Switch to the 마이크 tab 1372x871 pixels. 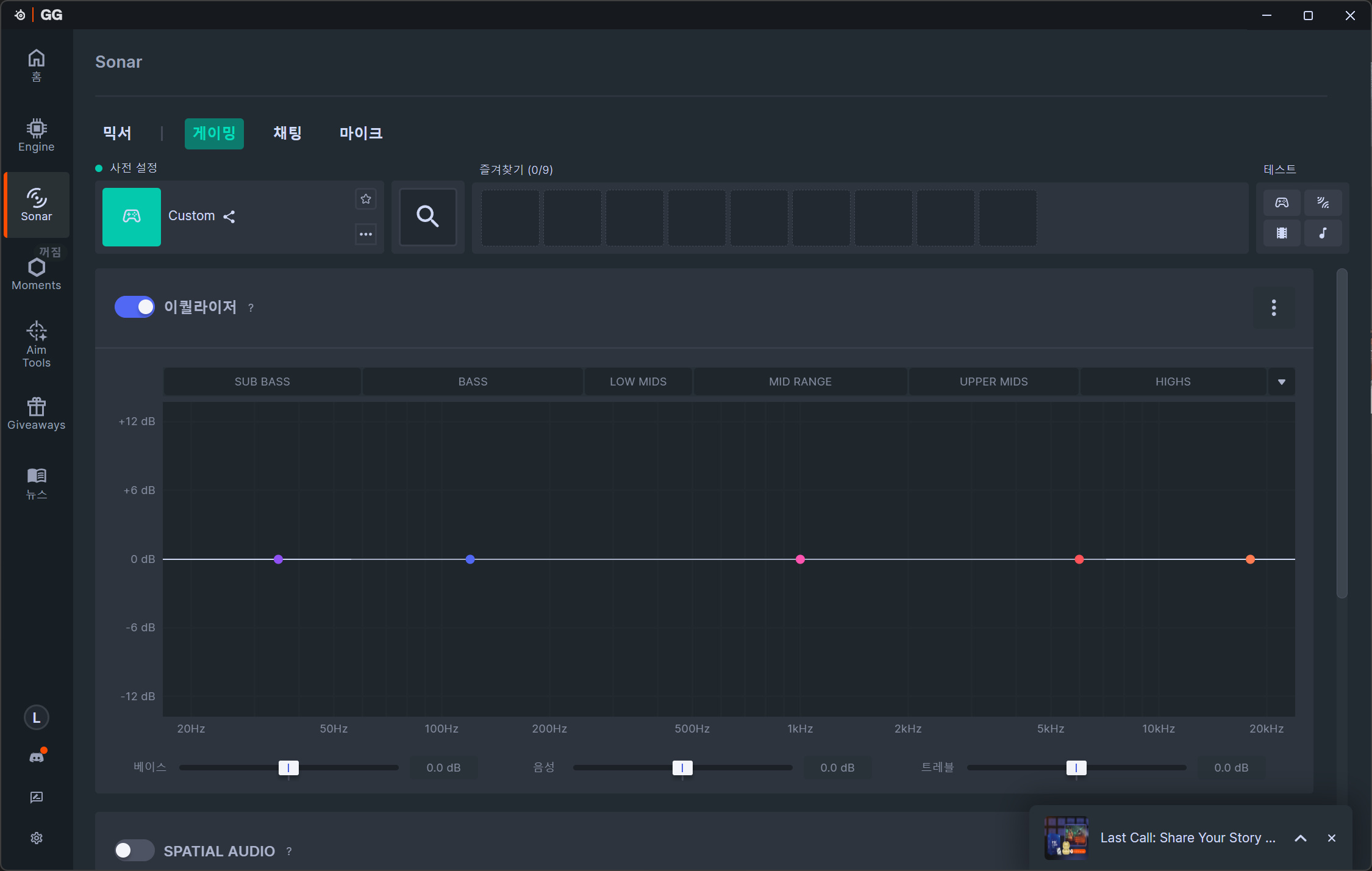coord(361,133)
